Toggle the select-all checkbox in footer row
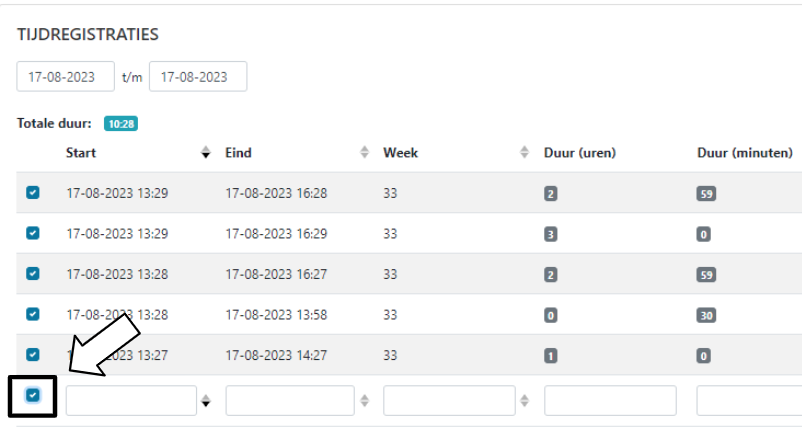 tap(33, 395)
